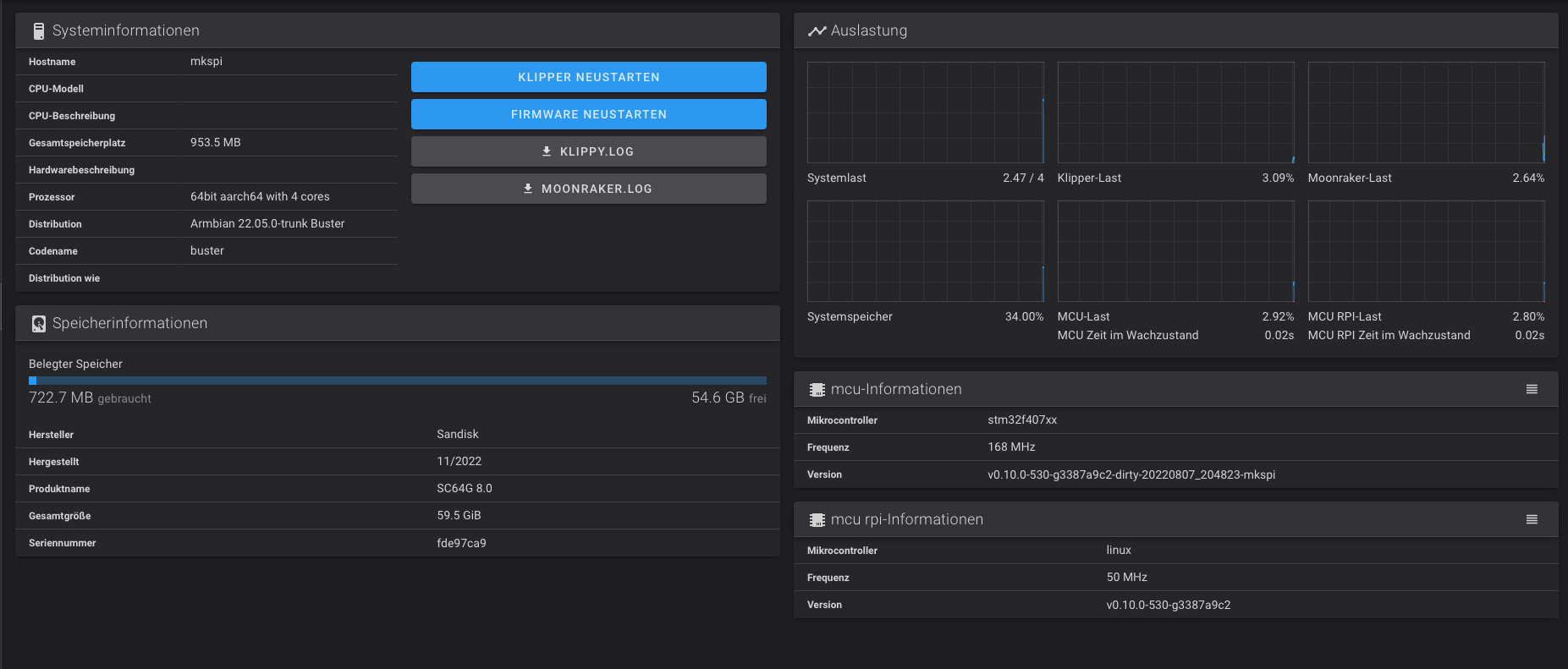The image size is (1568, 669).
Task: Click the 54.6 GB frei value
Action: point(729,398)
